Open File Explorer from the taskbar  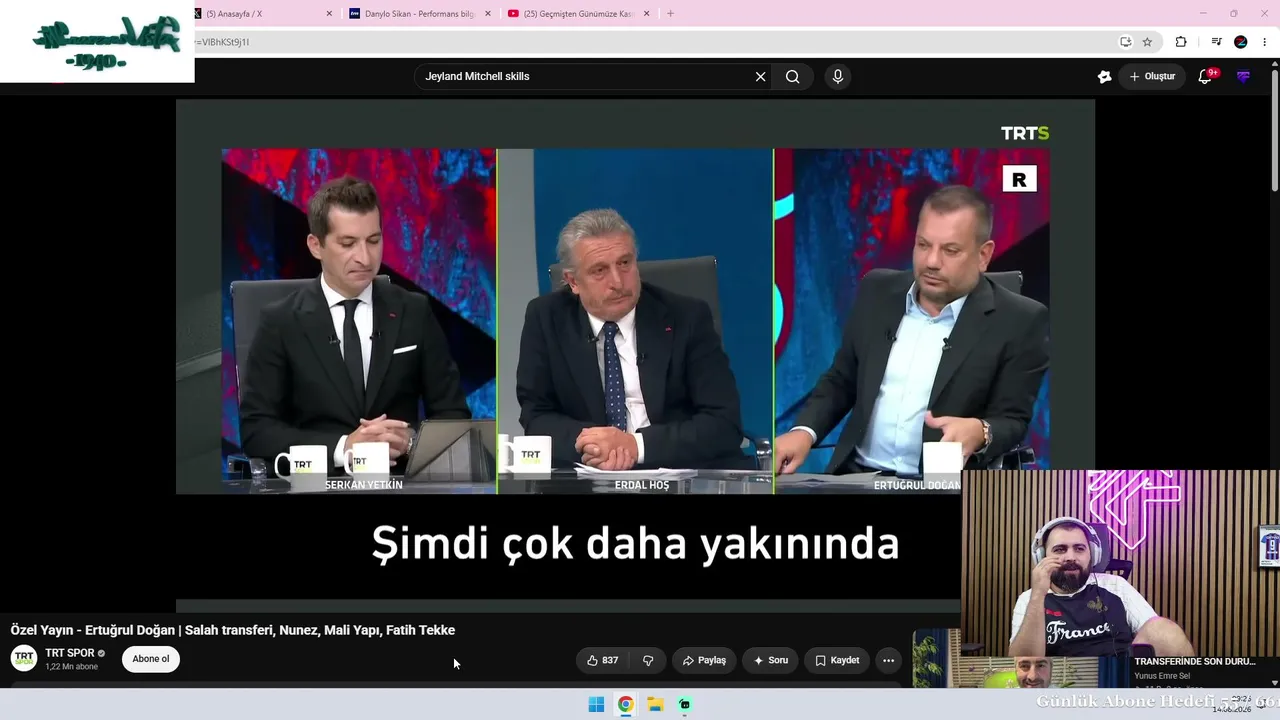click(x=655, y=704)
